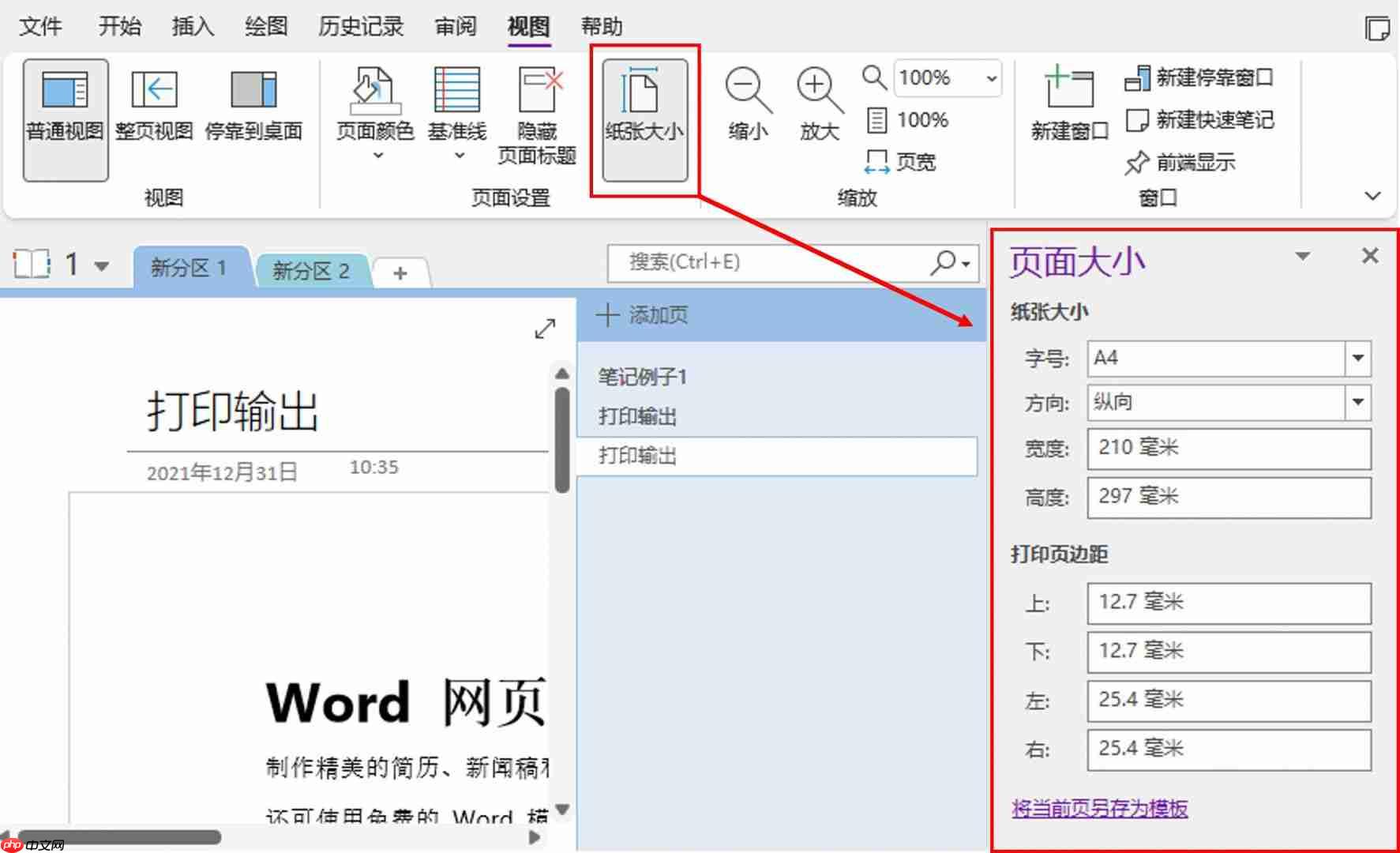Add a new section with plus tab
This screenshot has width=1400, height=853.
point(400,273)
